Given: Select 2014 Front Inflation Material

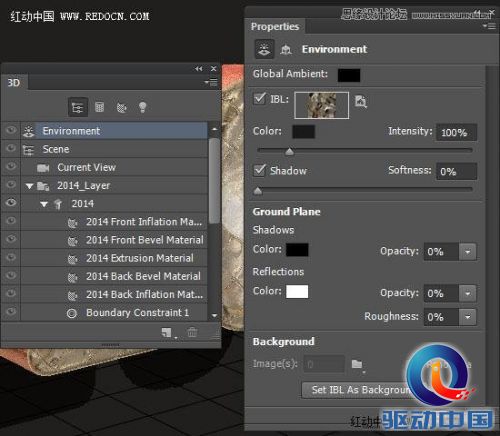Looking at the screenshot, I should 114,222.
